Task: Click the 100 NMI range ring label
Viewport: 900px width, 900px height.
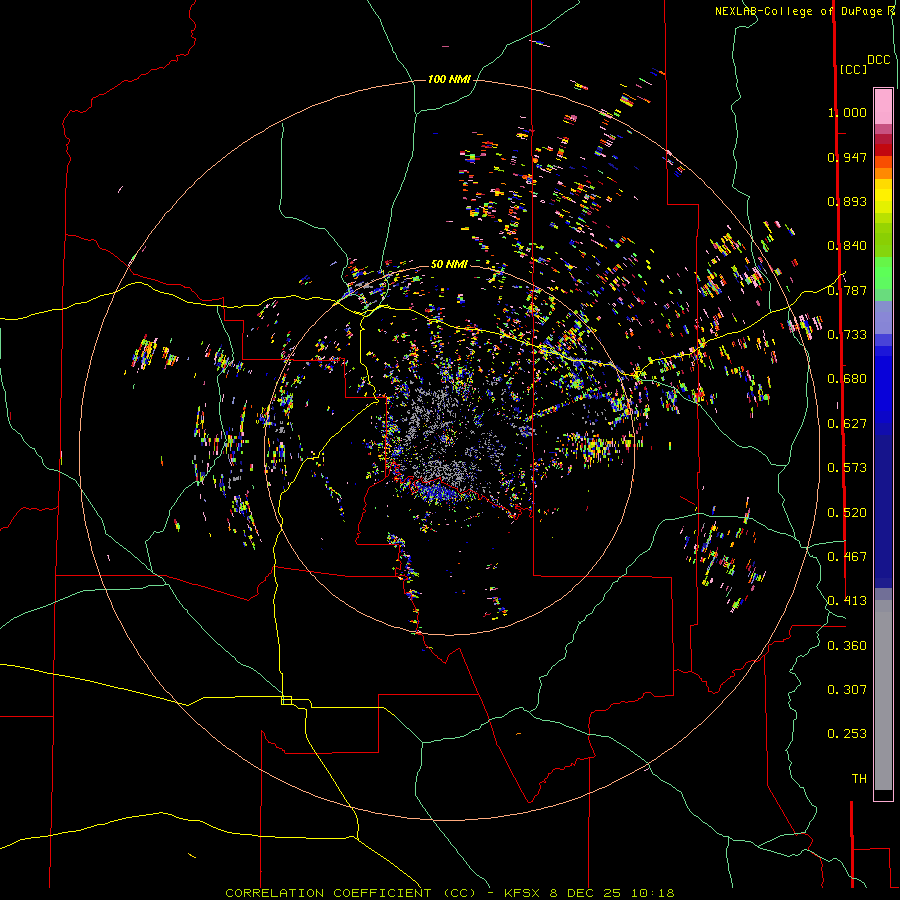Action: click(x=449, y=79)
